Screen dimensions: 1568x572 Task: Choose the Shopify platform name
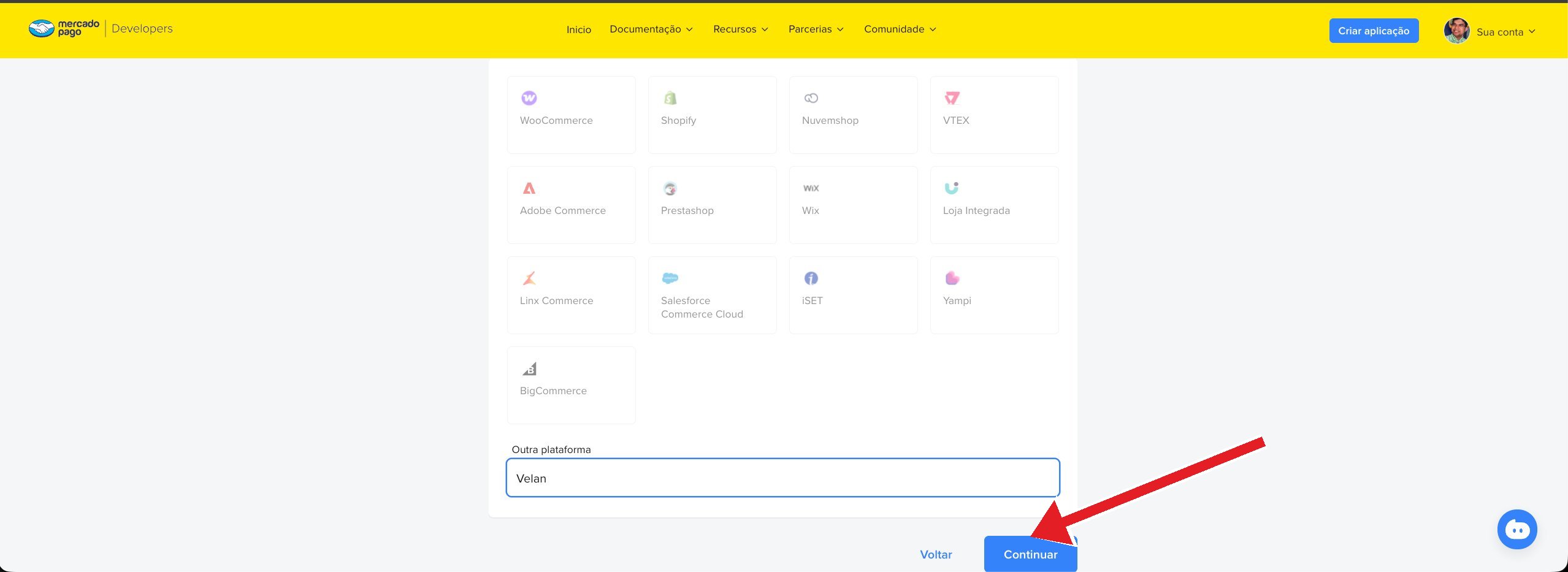point(678,121)
